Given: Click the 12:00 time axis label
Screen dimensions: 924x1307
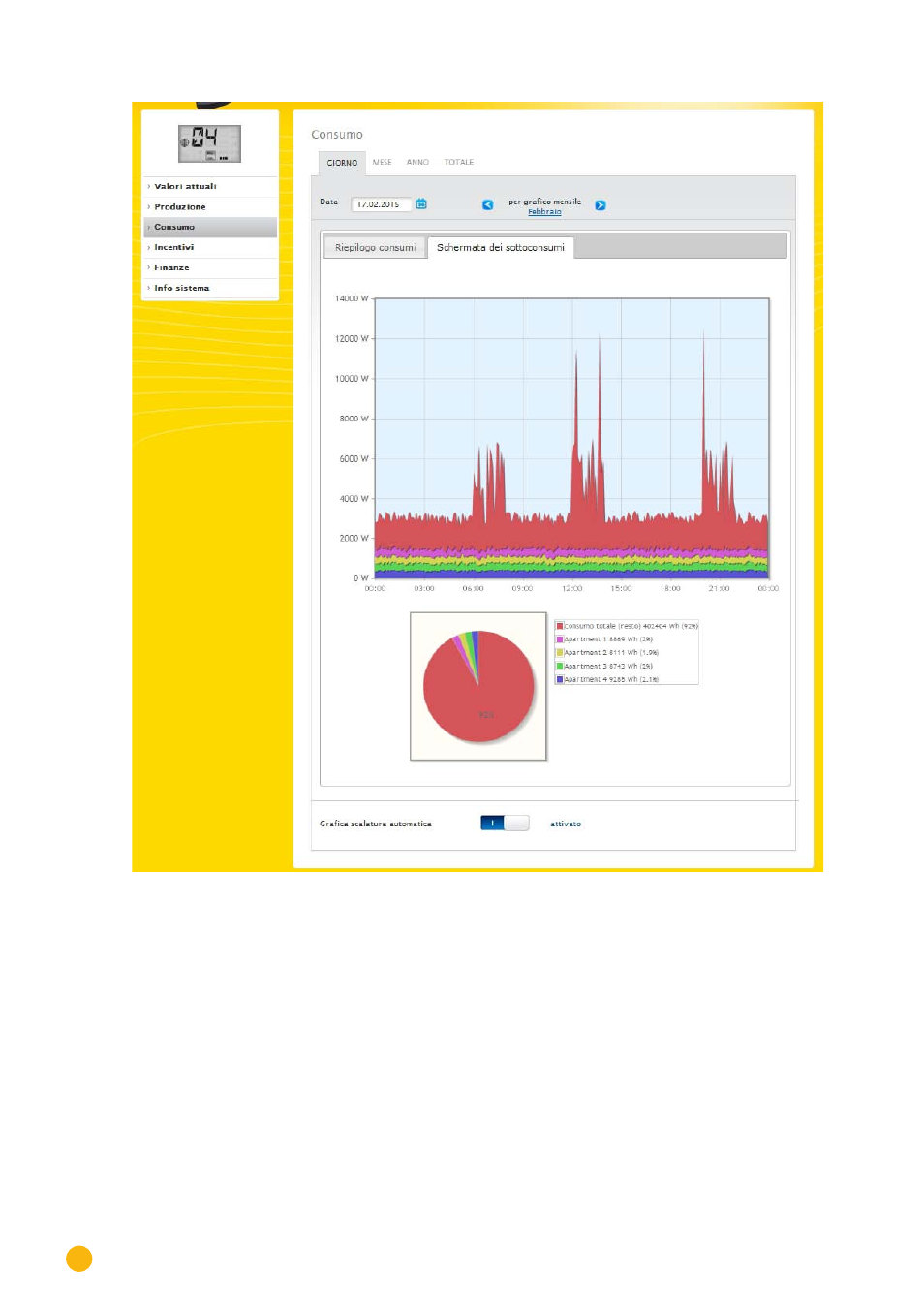Looking at the screenshot, I should 572,588.
